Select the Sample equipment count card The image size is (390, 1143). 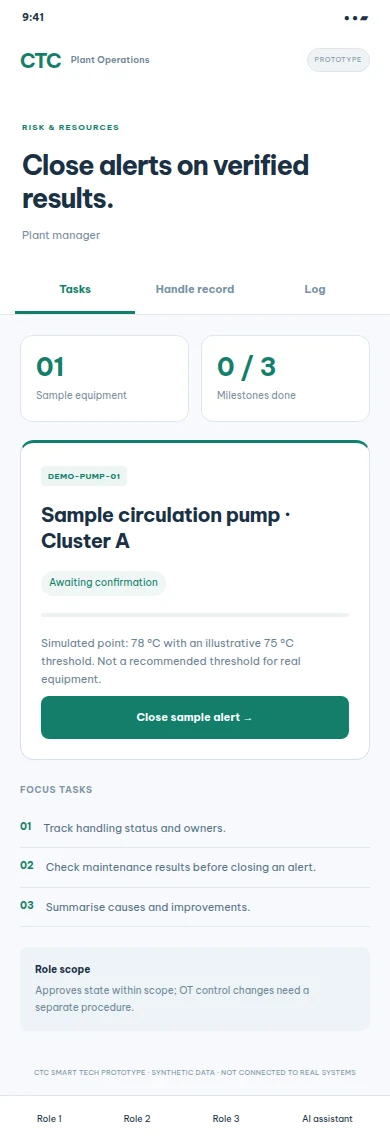[104, 378]
